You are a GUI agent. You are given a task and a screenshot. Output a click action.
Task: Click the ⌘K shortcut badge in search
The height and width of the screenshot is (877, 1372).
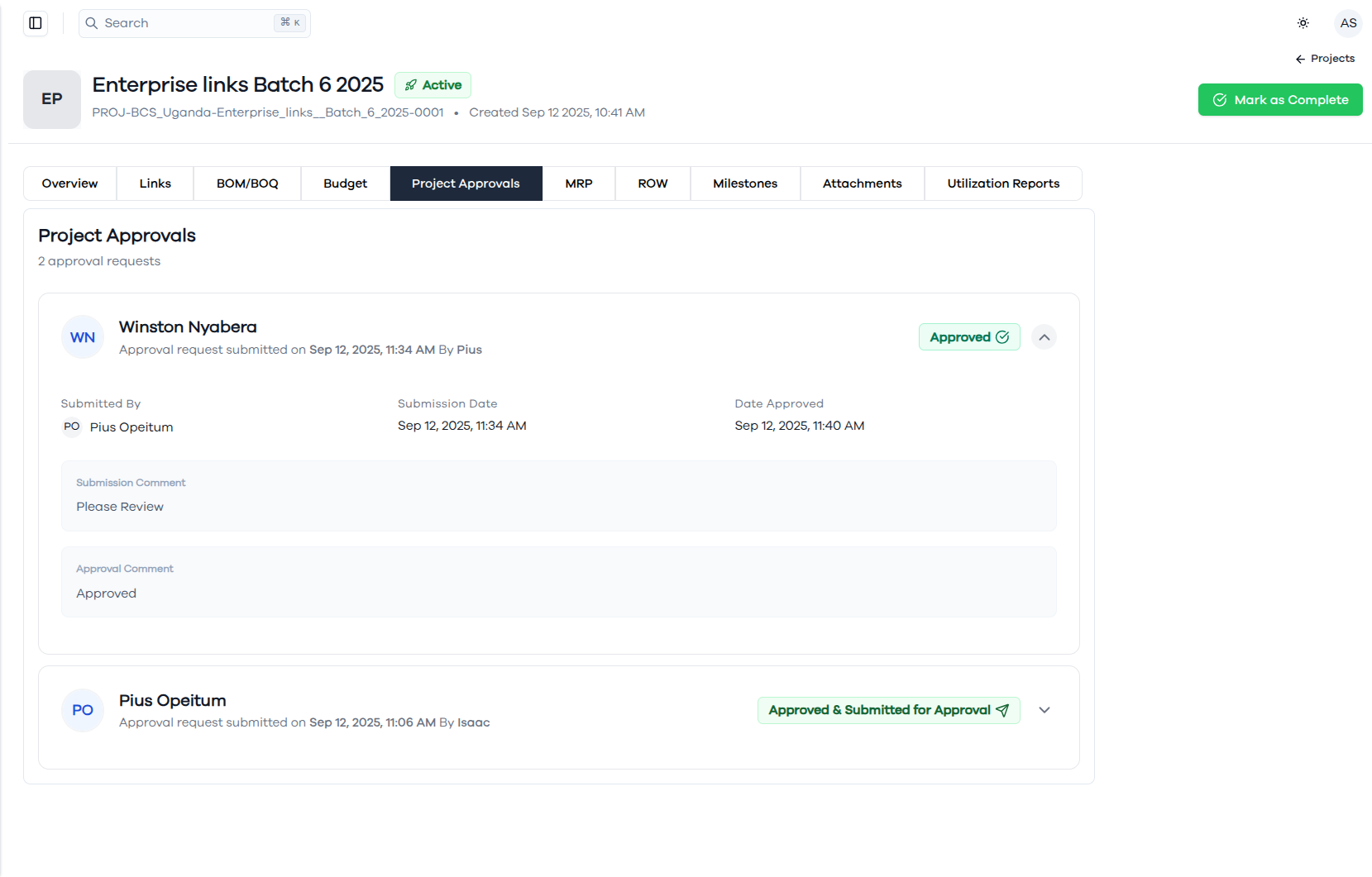click(x=290, y=23)
